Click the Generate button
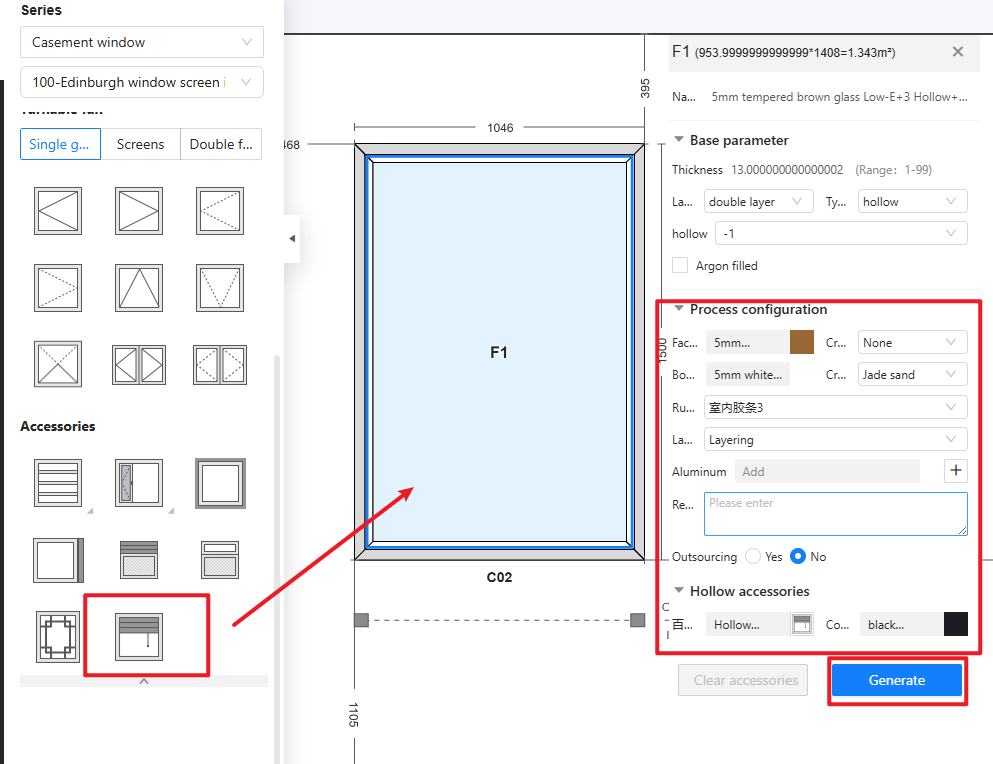993x764 pixels. click(896, 680)
